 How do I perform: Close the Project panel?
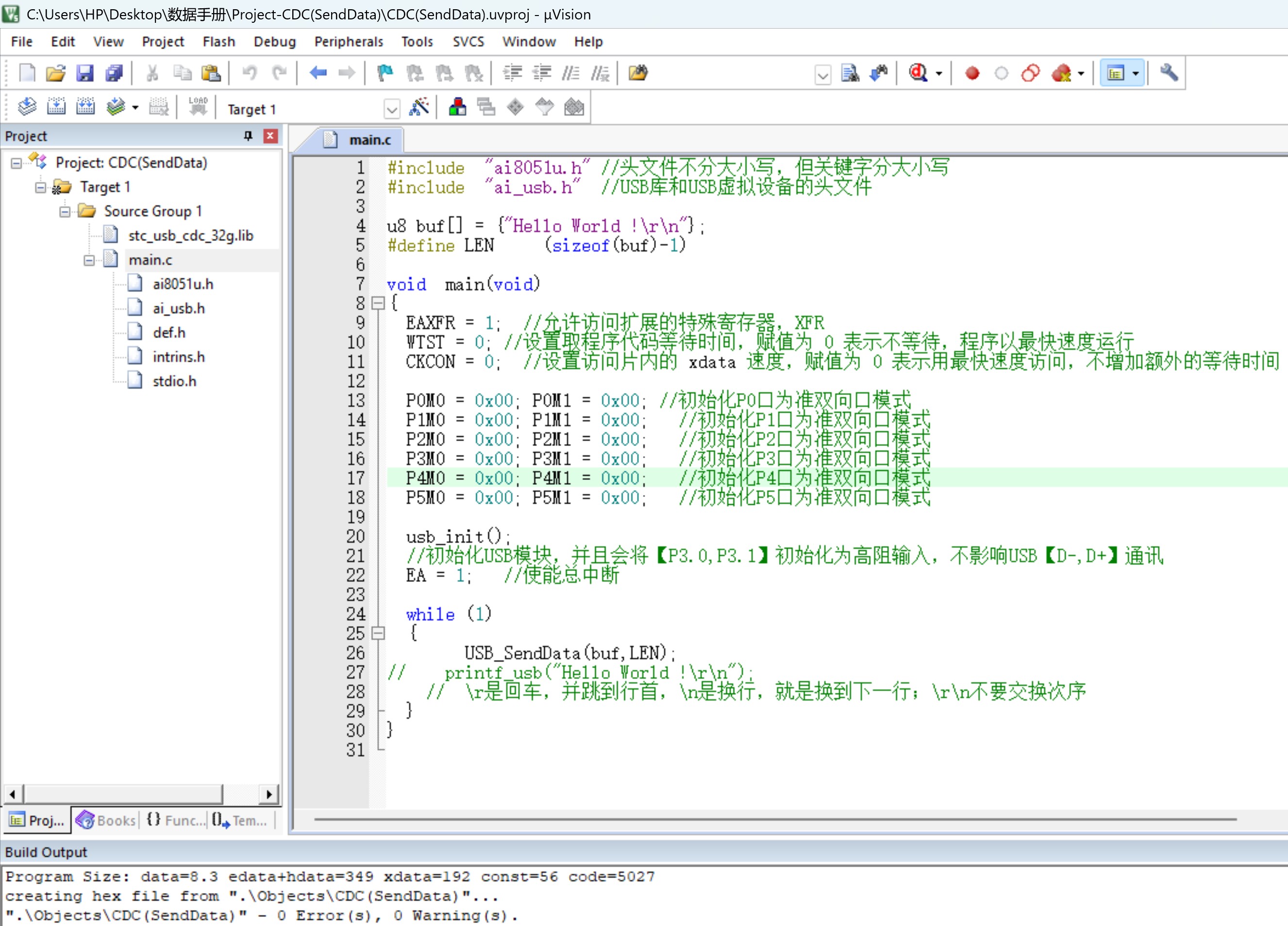270,136
